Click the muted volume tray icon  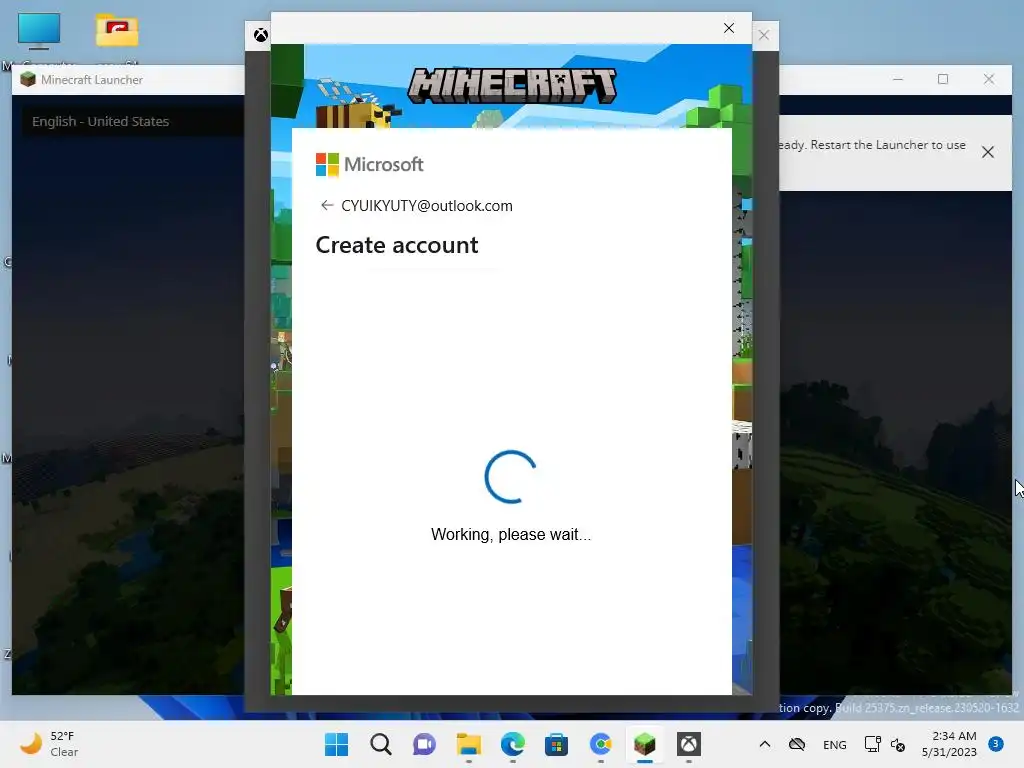898,744
